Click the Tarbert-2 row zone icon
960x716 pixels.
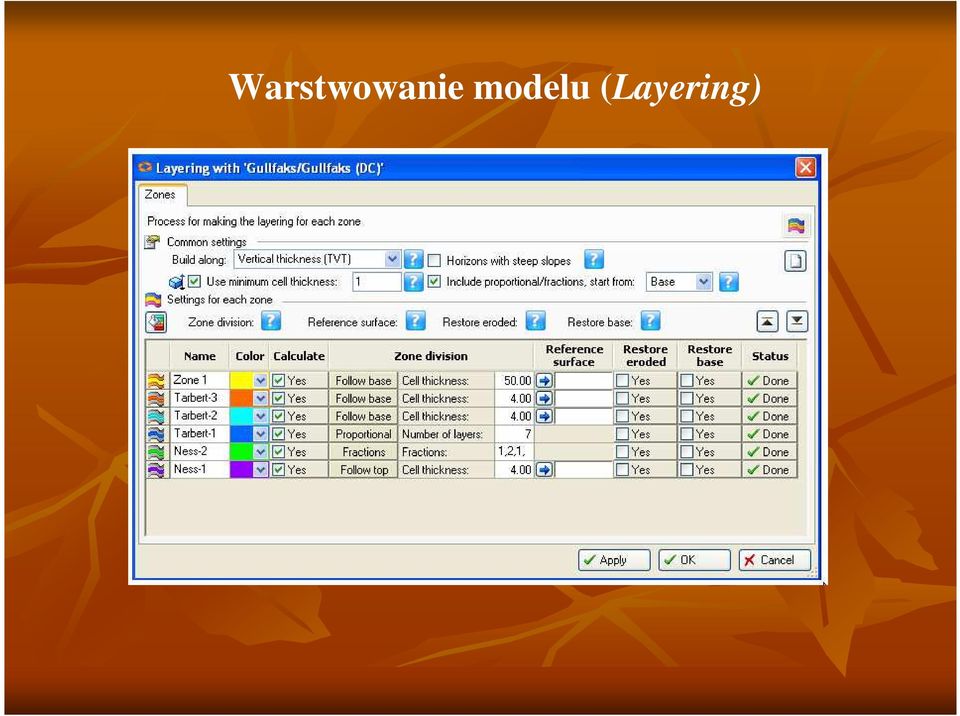point(157,416)
